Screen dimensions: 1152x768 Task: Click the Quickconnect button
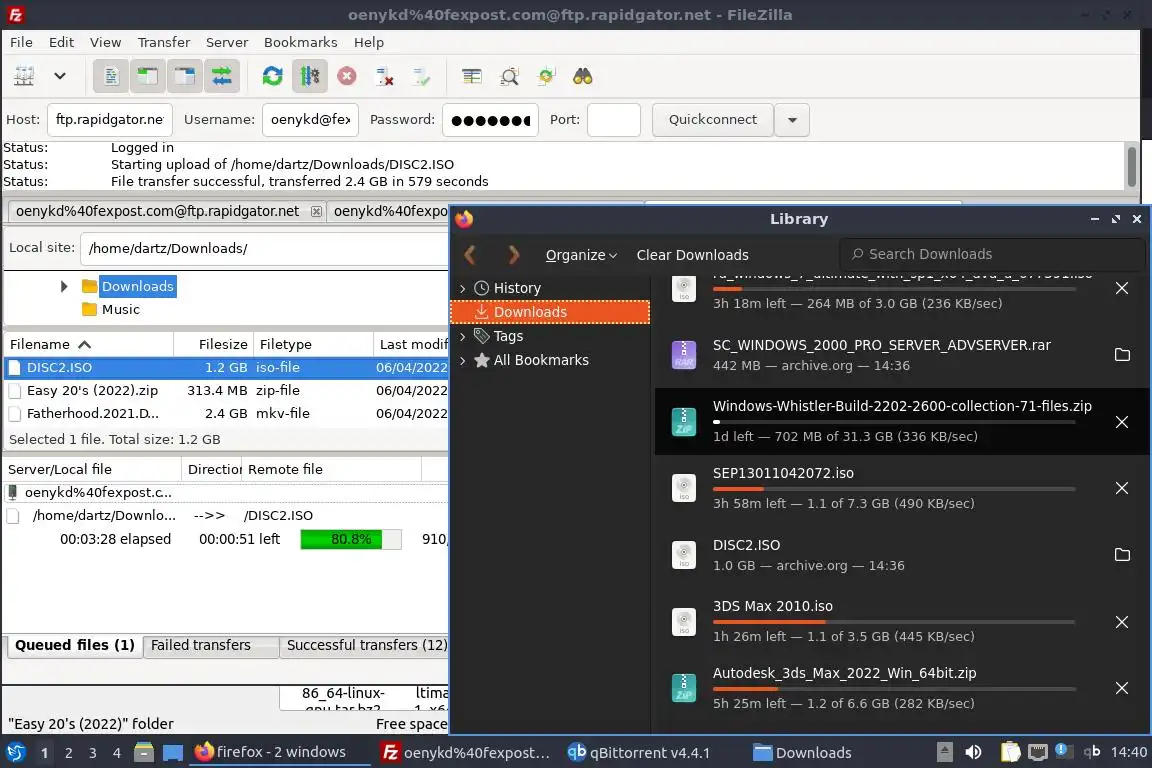click(713, 119)
